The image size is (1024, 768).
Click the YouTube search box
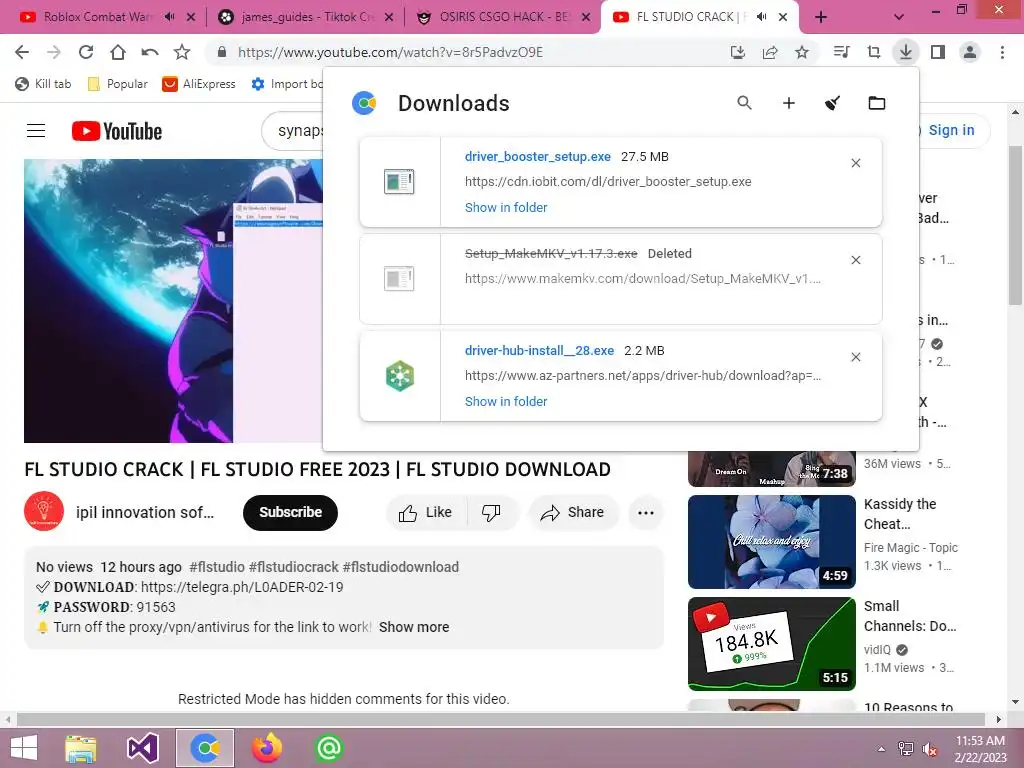pyautogui.click(x=294, y=131)
